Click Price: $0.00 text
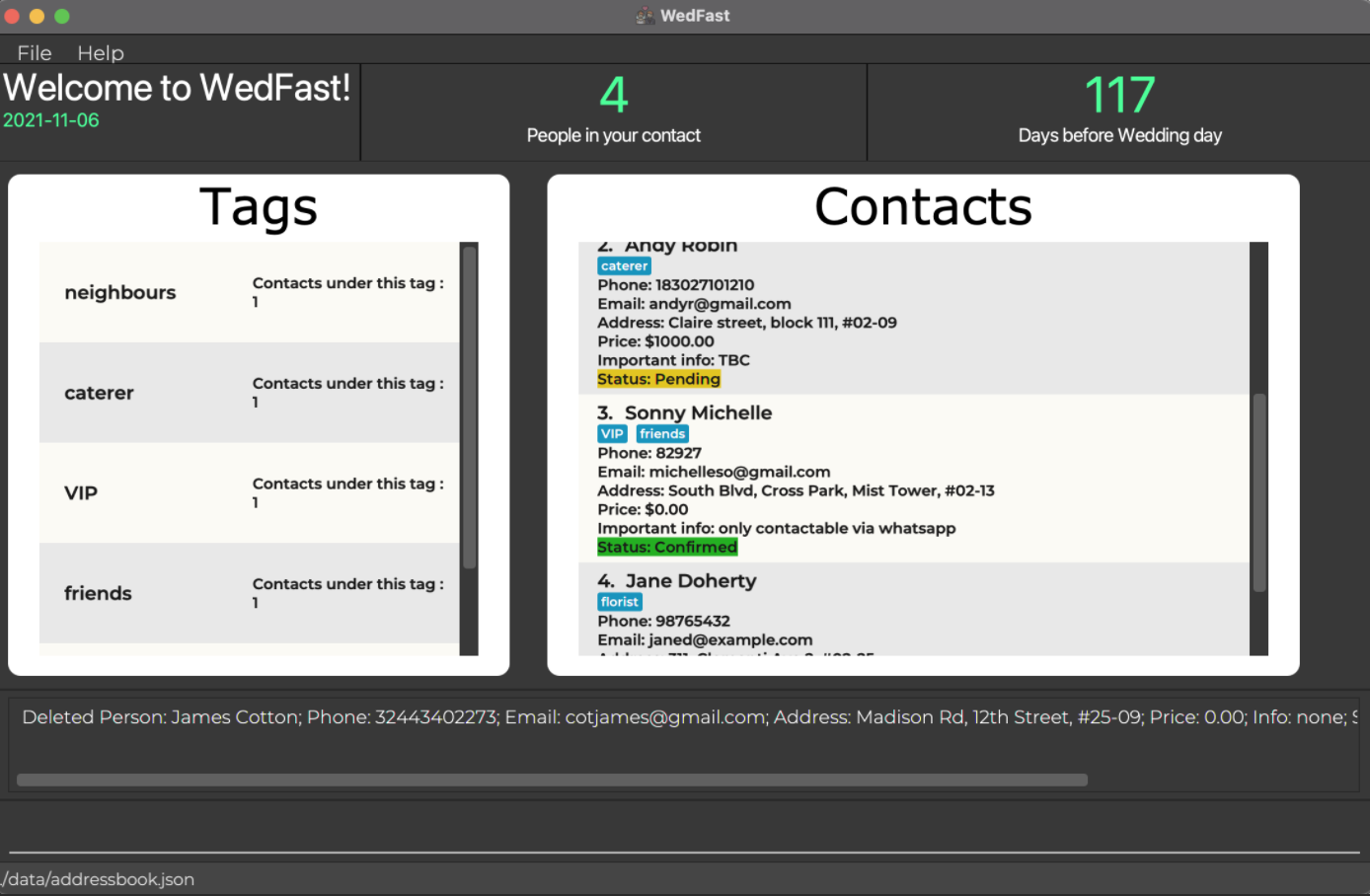 pyautogui.click(x=643, y=509)
